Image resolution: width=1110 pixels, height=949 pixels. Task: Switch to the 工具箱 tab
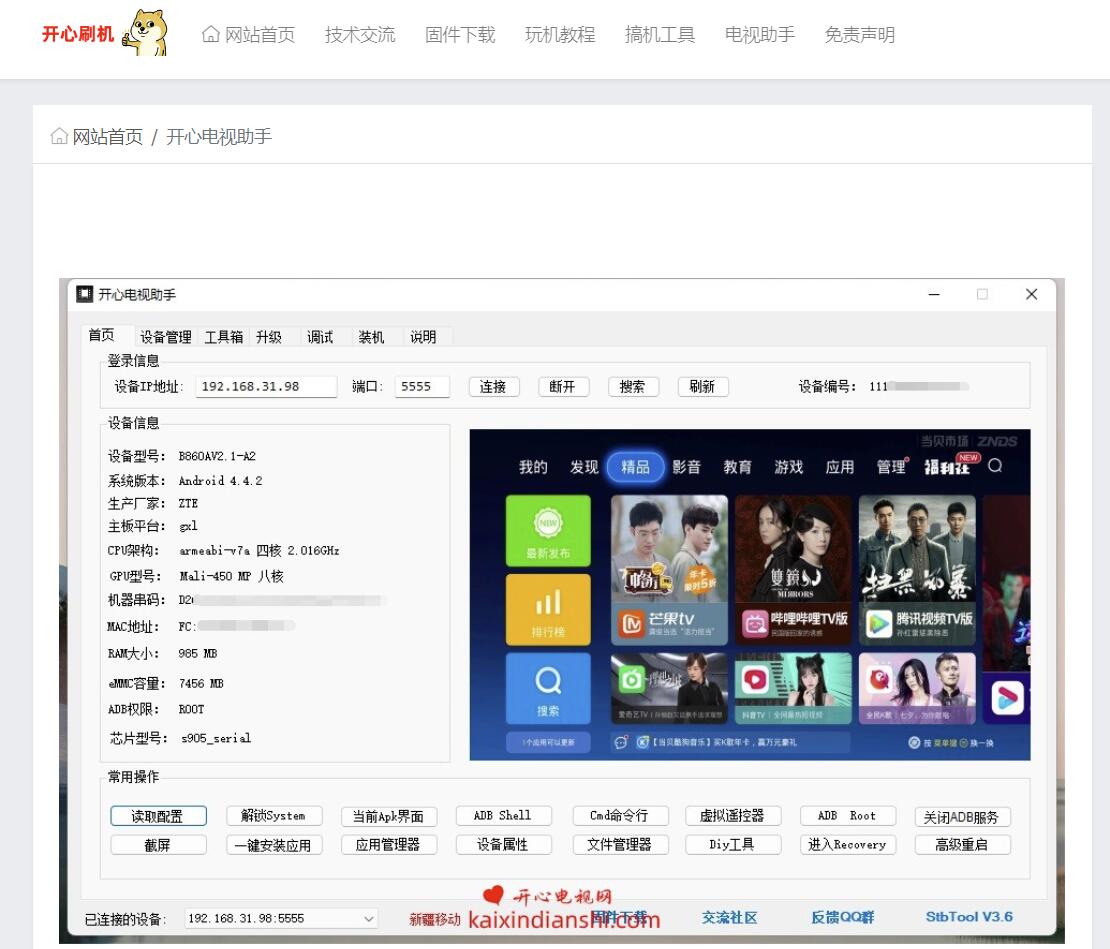coord(224,337)
